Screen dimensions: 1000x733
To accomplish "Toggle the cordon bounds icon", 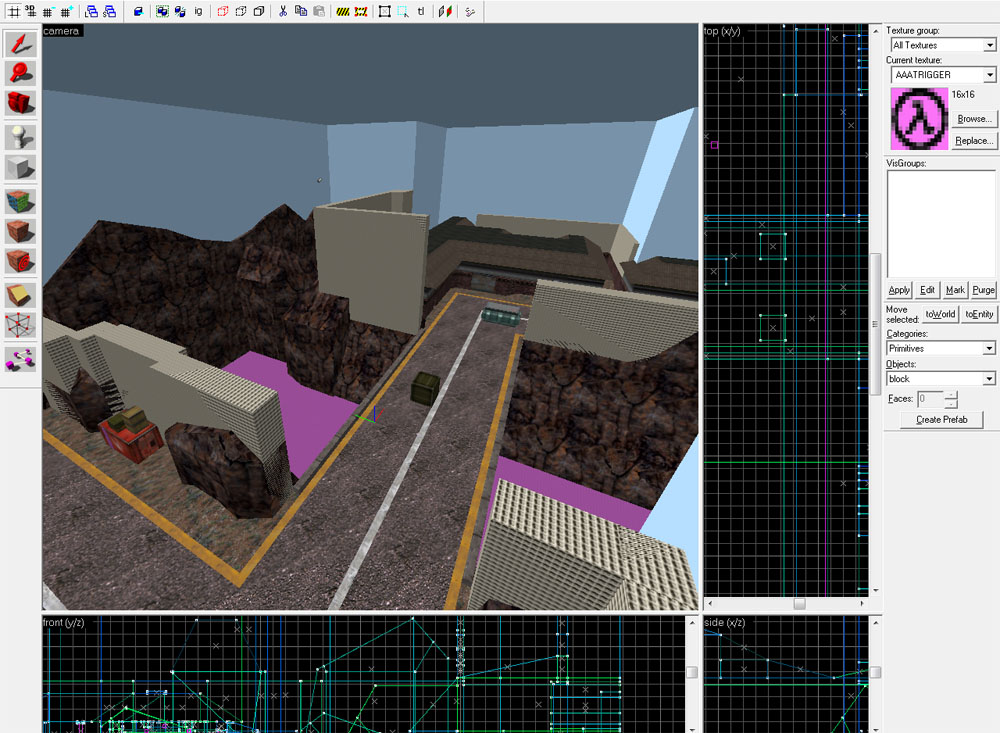I will pyautogui.click(x=343, y=11).
